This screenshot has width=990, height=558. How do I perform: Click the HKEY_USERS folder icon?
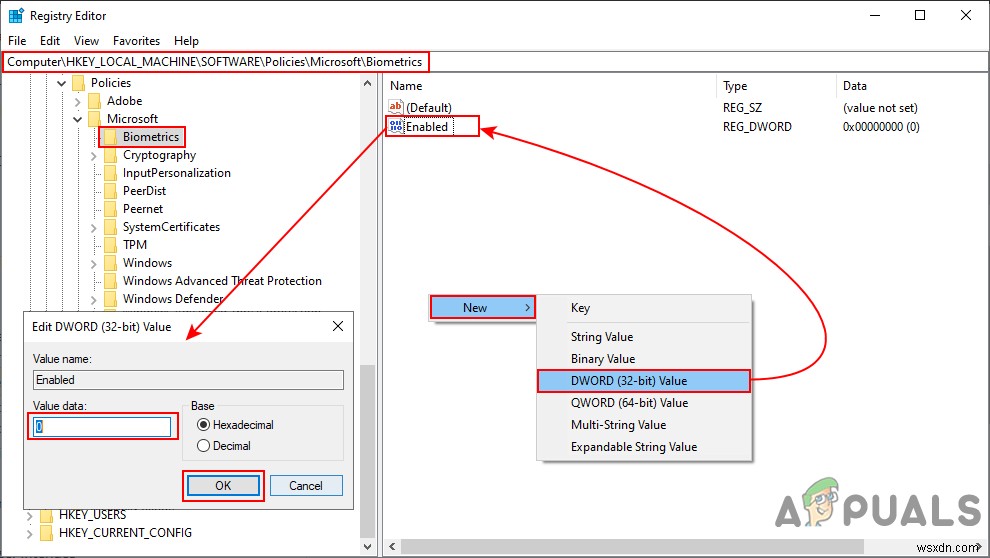[47, 515]
